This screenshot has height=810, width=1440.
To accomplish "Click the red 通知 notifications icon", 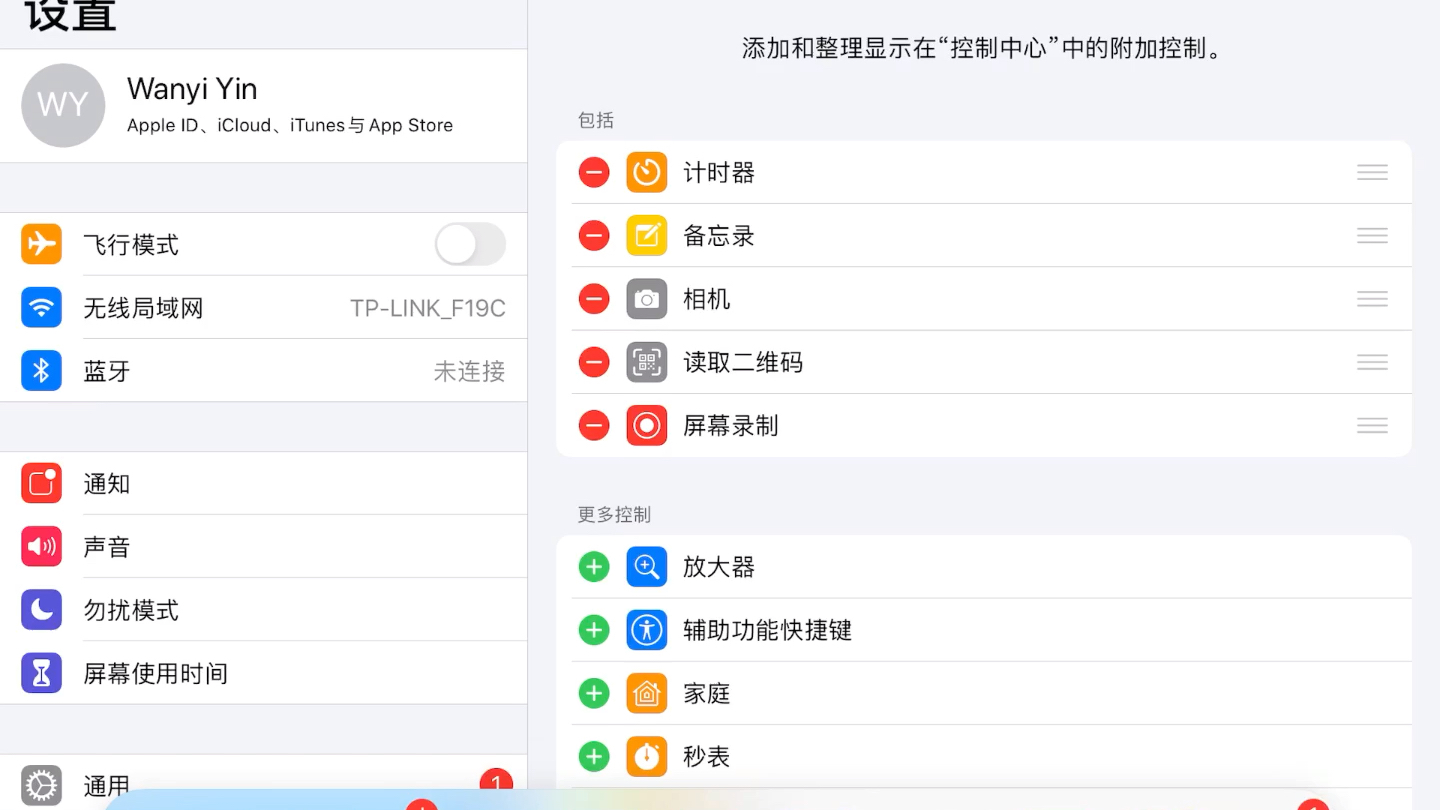I will (41, 484).
